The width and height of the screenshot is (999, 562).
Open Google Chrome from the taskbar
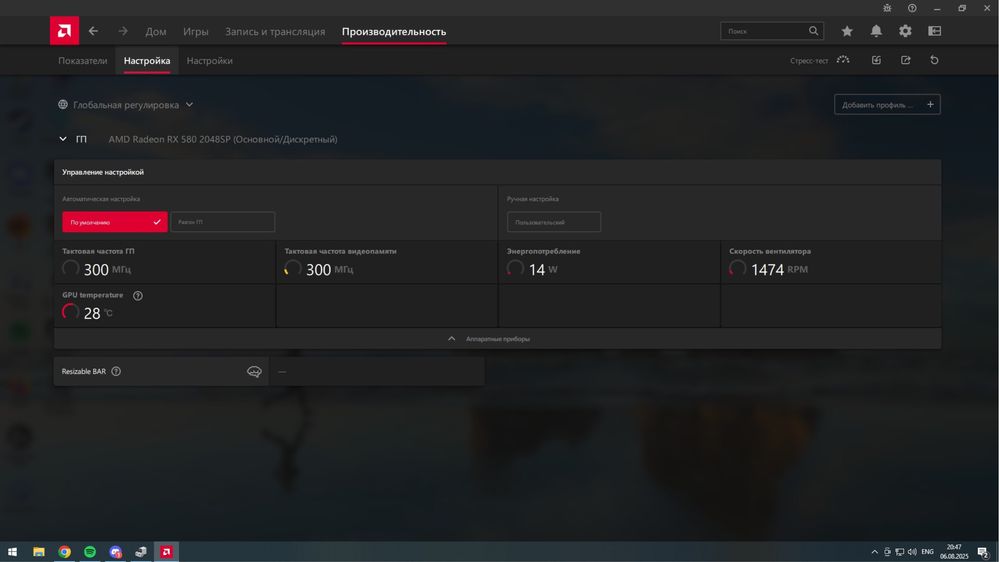(x=64, y=552)
